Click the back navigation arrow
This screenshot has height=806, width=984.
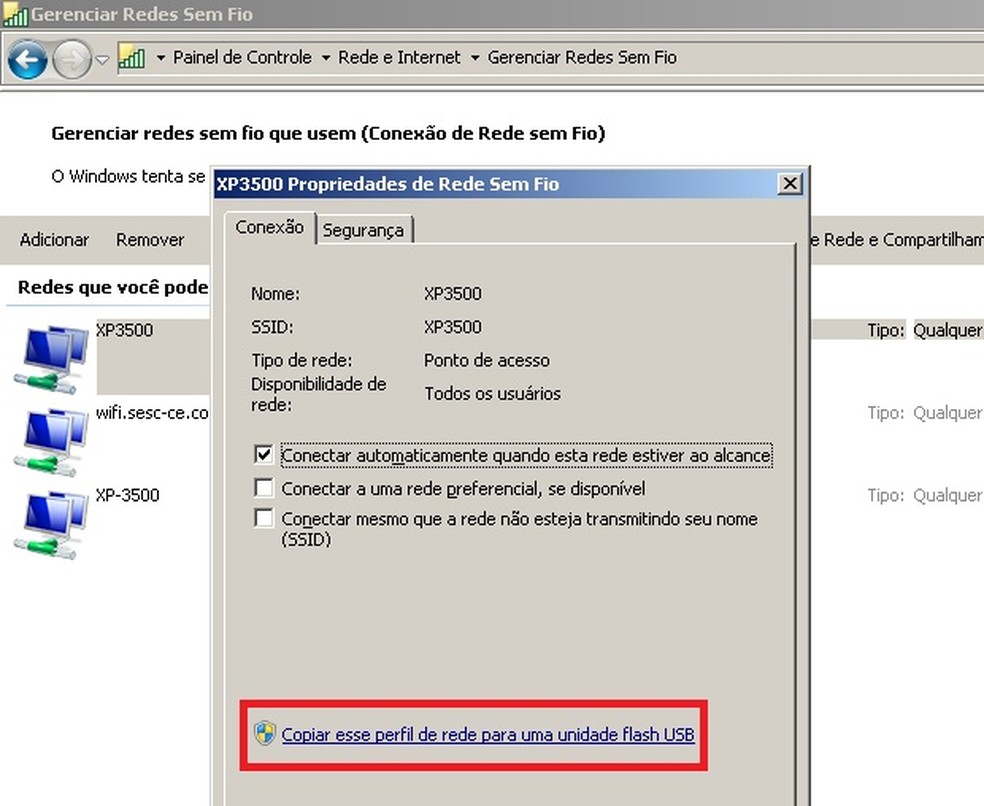pyautogui.click(x=27, y=60)
